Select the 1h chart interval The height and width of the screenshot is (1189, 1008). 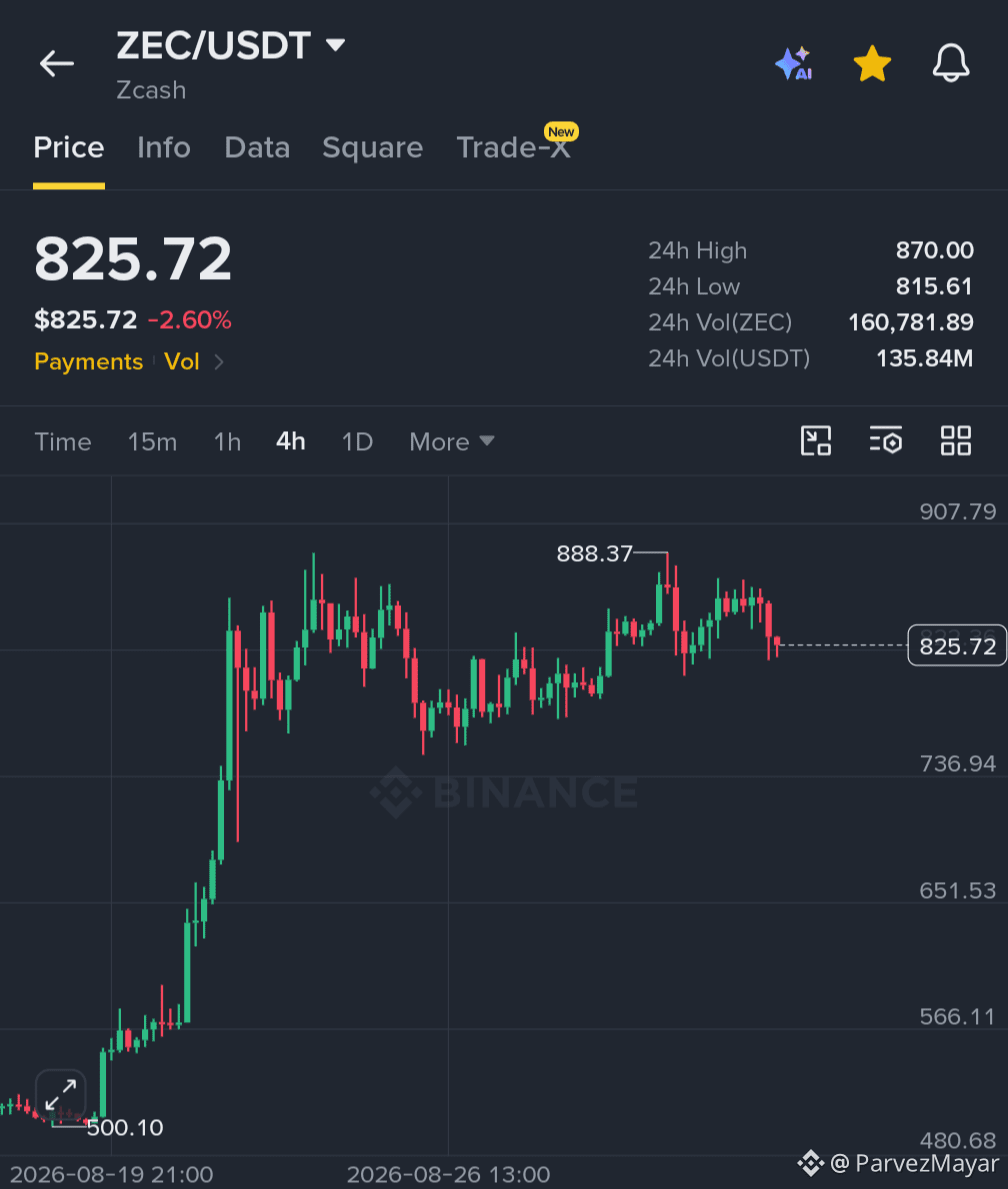(227, 441)
